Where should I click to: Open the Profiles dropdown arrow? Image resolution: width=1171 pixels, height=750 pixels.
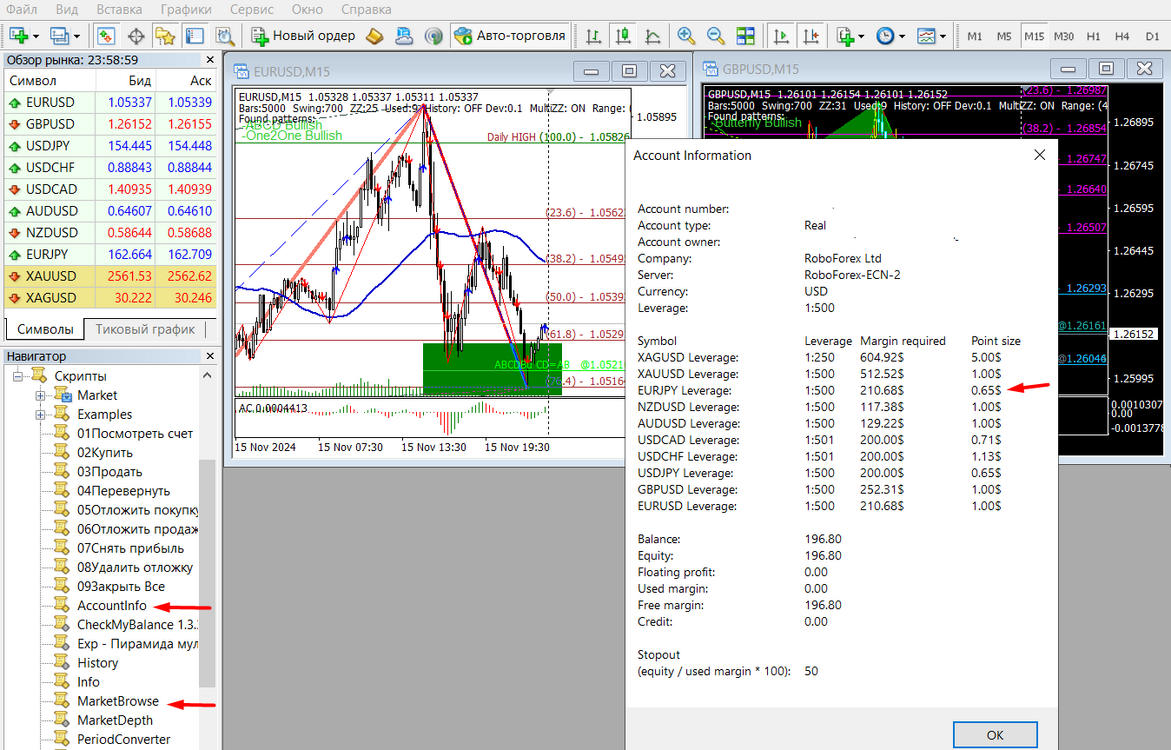pos(76,36)
